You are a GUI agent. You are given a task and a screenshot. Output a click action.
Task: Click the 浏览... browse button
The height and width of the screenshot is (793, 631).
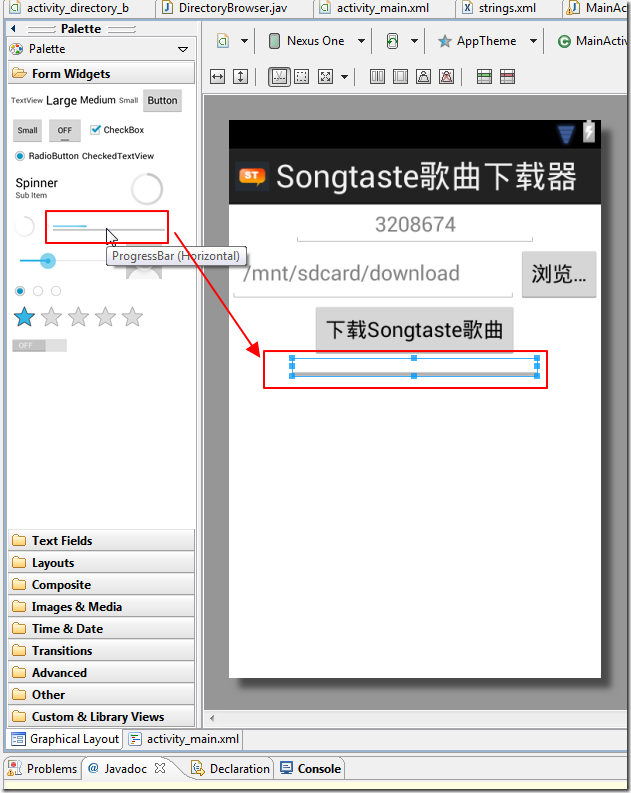pyautogui.click(x=559, y=274)
